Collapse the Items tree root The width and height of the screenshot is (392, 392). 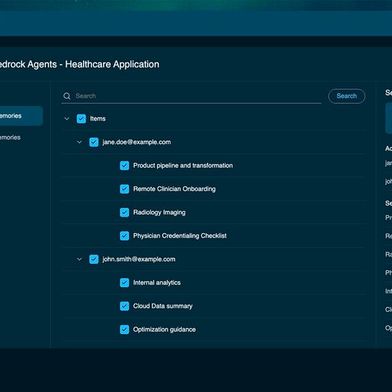67,119
